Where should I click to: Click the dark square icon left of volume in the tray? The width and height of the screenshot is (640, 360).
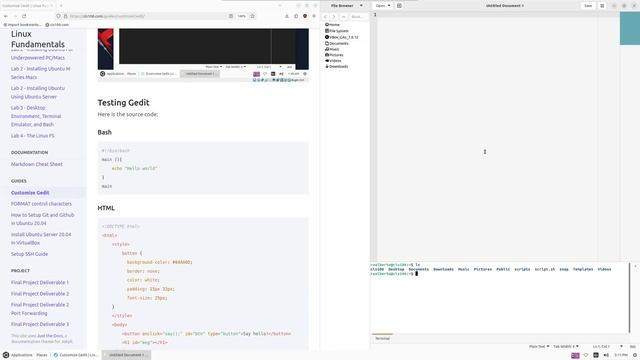click(x=596, y=356)
